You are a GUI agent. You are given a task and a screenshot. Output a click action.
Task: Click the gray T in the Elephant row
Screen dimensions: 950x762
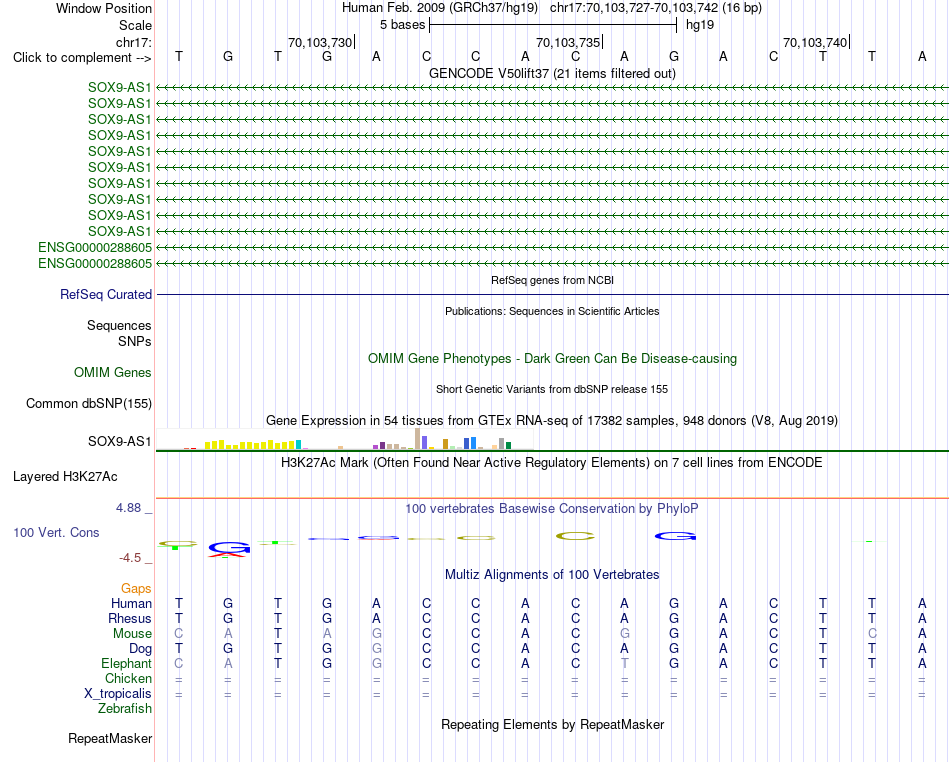tap(624, 664)
